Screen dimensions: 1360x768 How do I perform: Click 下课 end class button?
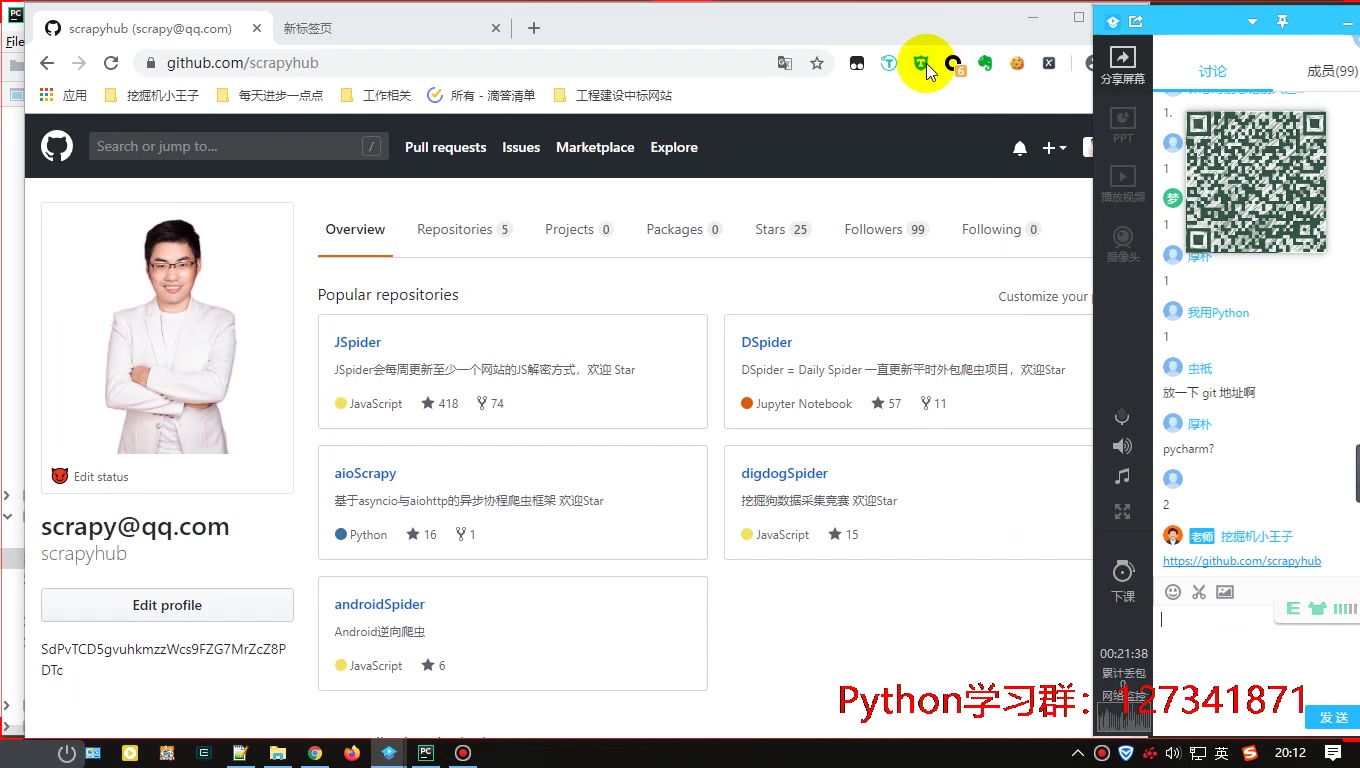point(1123,581)
